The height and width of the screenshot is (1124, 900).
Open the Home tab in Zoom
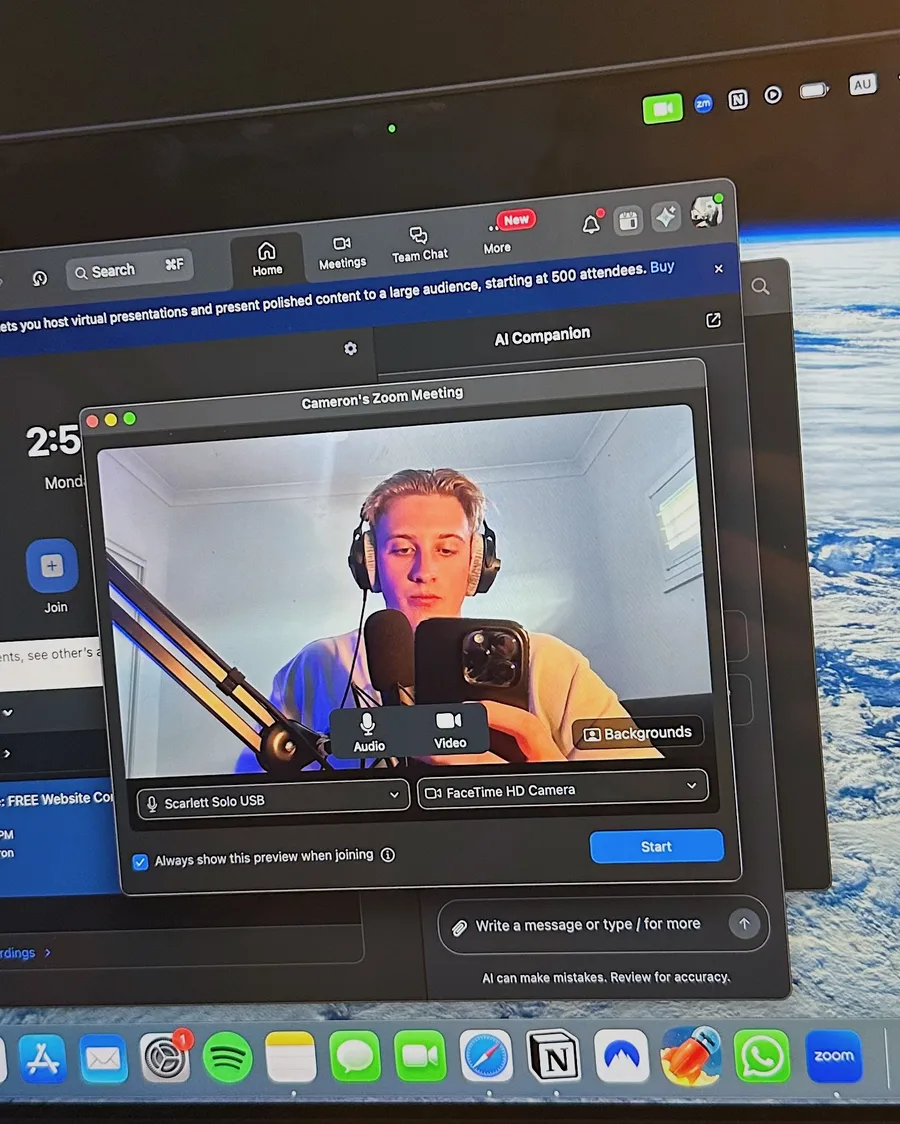pyautogui.click(x=267, y=259)
